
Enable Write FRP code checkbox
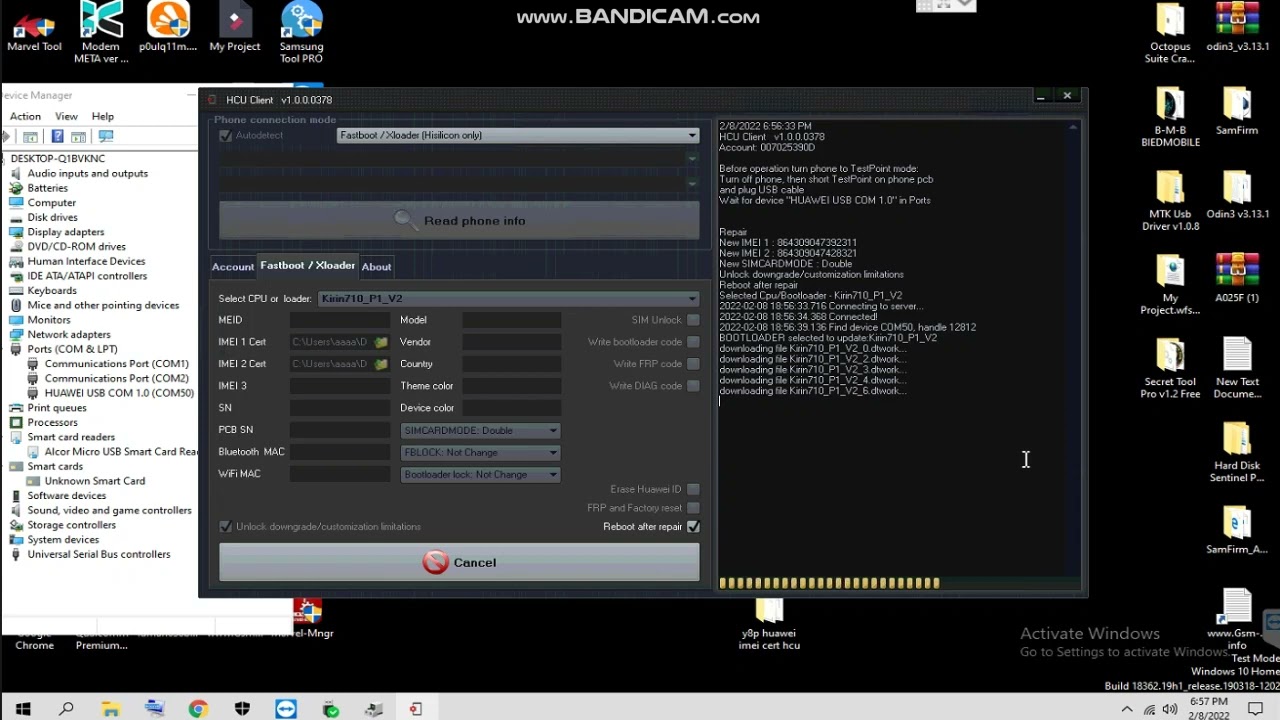(x=693, y=364)
